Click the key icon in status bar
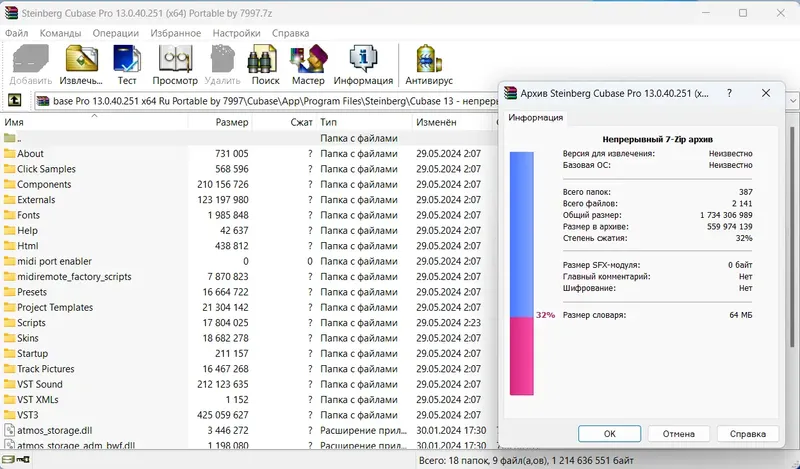 click(23, 460)
